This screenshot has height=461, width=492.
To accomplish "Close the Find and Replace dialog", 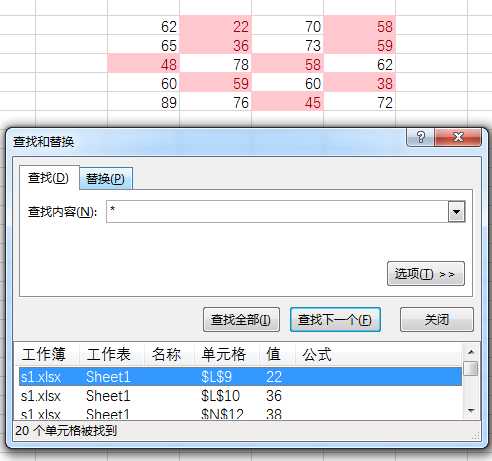I will (x=458, y=137).
